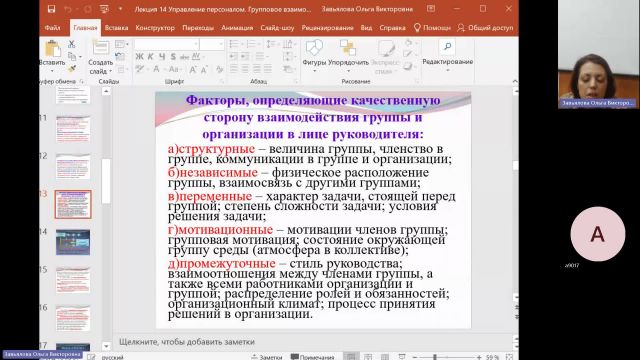Image resolution: width=640 pixels, height=360 pixels.
Task: Switch to the Вставка tab
Action: click(116, 28)
